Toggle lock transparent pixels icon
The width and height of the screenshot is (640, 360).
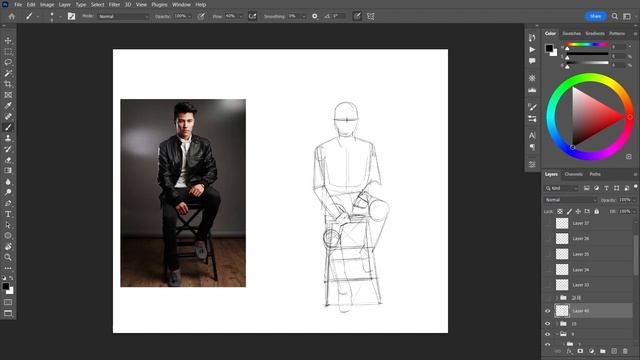(x=560, y=211)
